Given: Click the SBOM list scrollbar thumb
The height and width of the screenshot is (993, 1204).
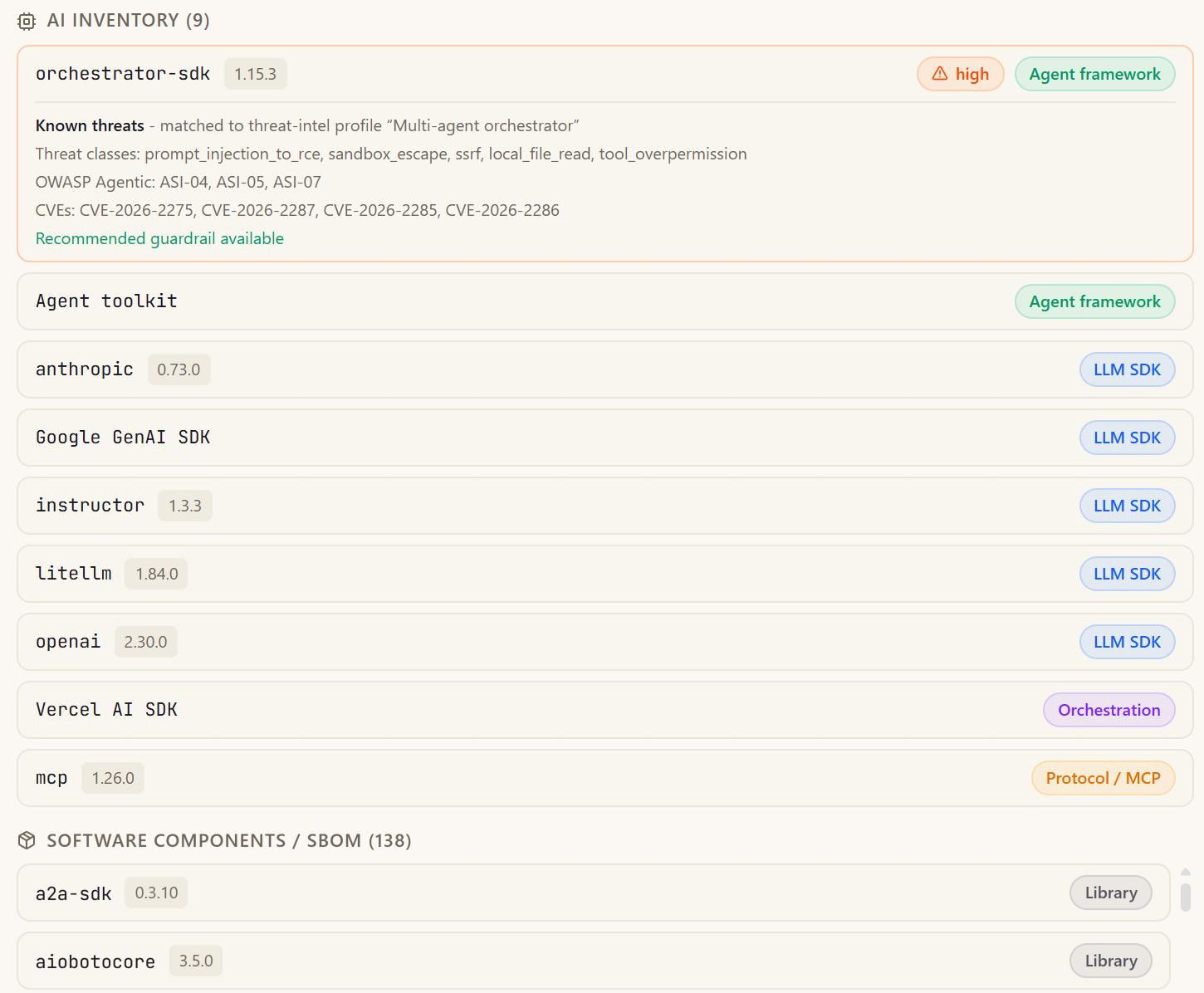Looking at the screenshot, I should 1186,897.
